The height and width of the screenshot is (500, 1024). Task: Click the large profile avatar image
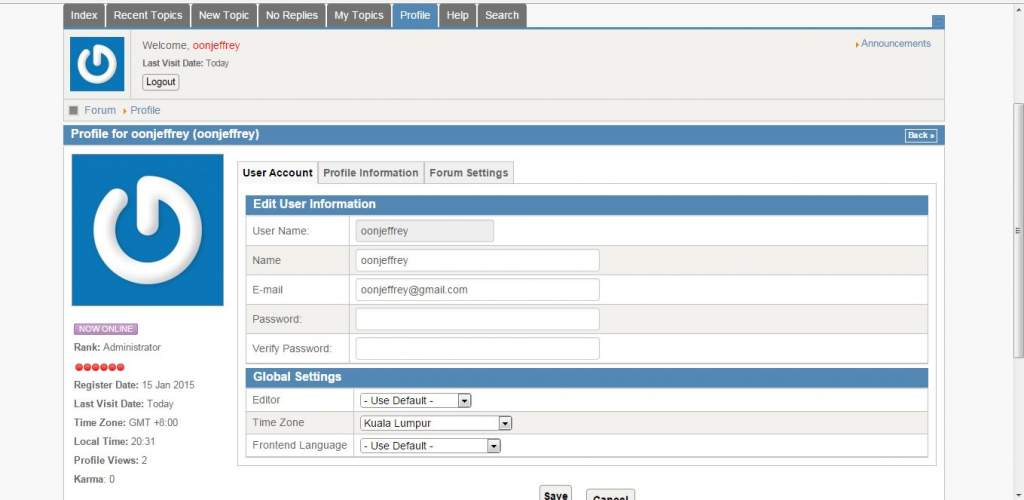point(148,230)
